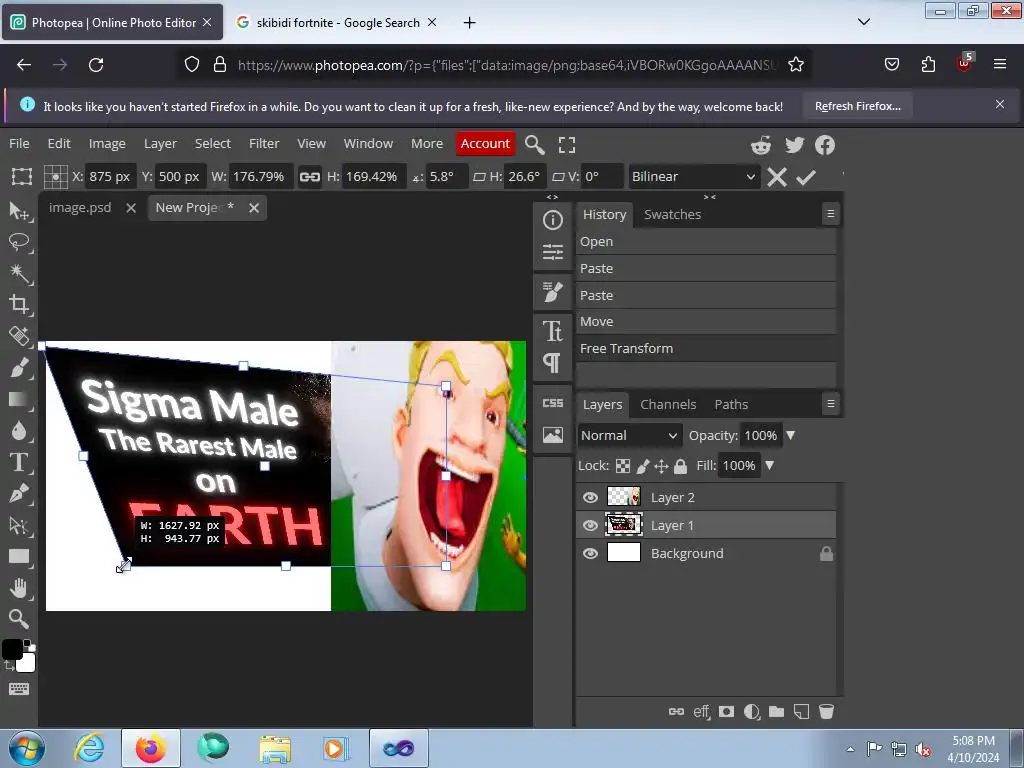Select the Pen tool

[19, 493]
